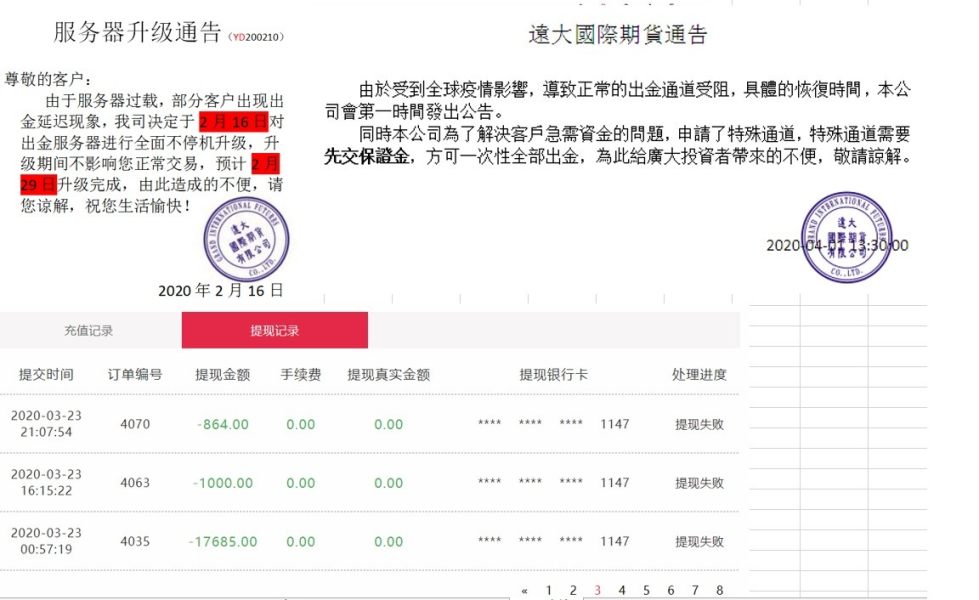This screenshot has width=979, height=600.
Task: Open page 4 of withdrawal records
Action: (x=622, y=590)
